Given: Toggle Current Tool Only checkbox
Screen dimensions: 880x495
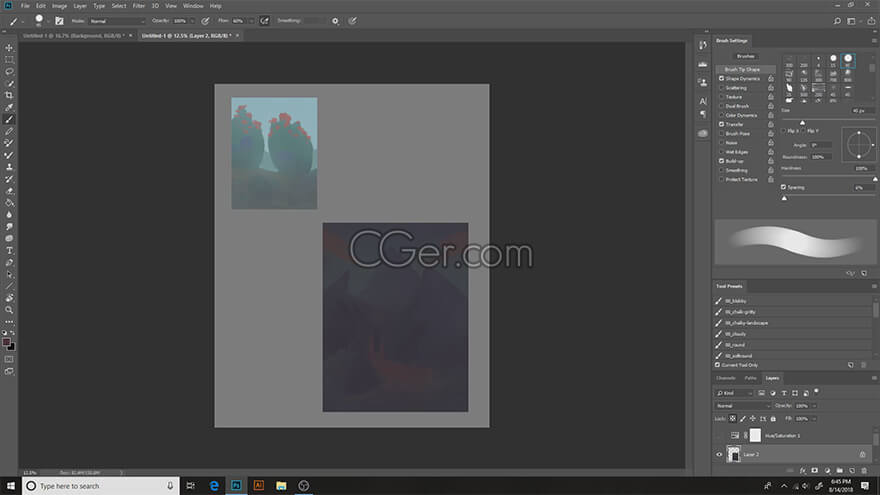Looking at the screenshot, I should [x=717, y=365].
